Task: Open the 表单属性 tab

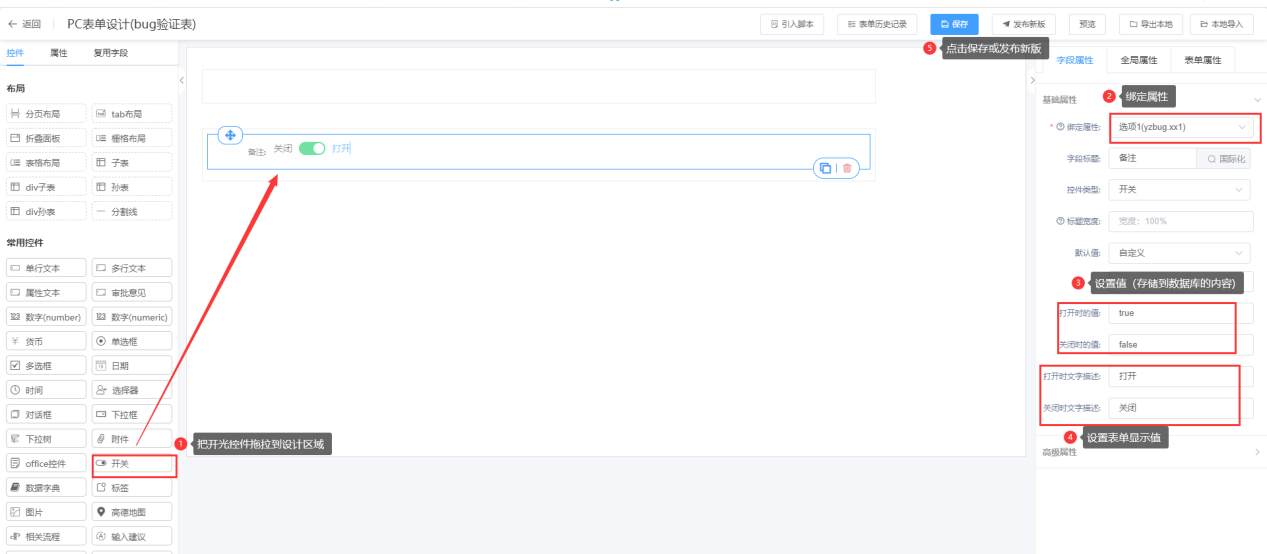Action: coord(1202,60)
